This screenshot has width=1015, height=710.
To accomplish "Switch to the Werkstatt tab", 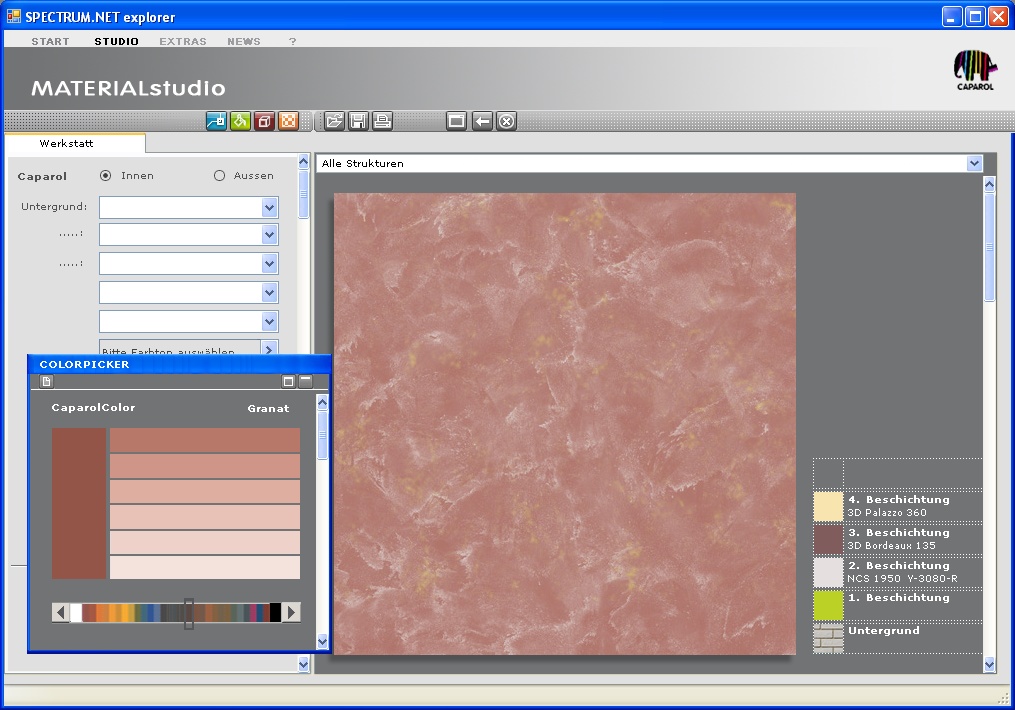I will click(67, 144).
